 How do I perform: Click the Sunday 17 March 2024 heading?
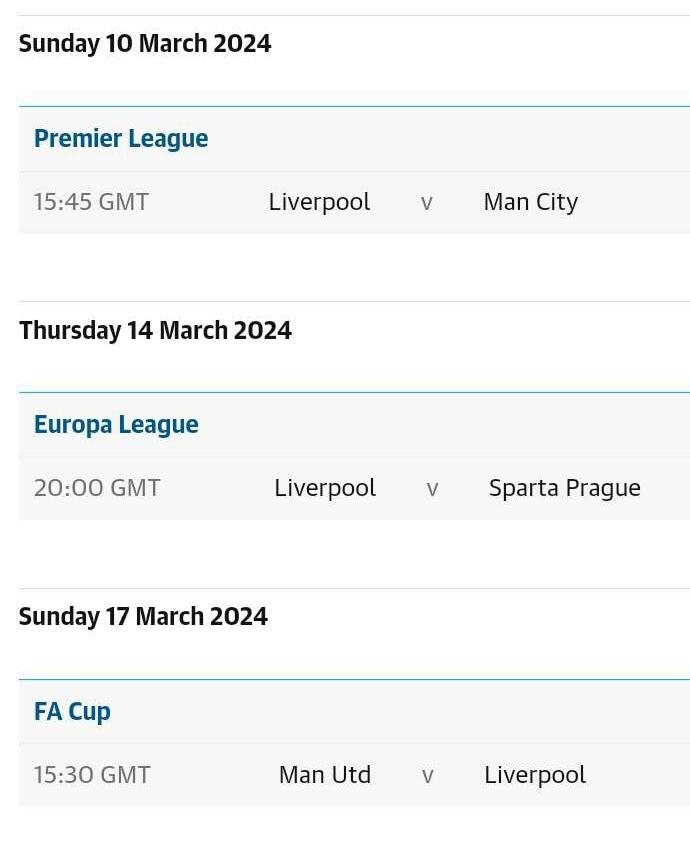pos(143,617)
